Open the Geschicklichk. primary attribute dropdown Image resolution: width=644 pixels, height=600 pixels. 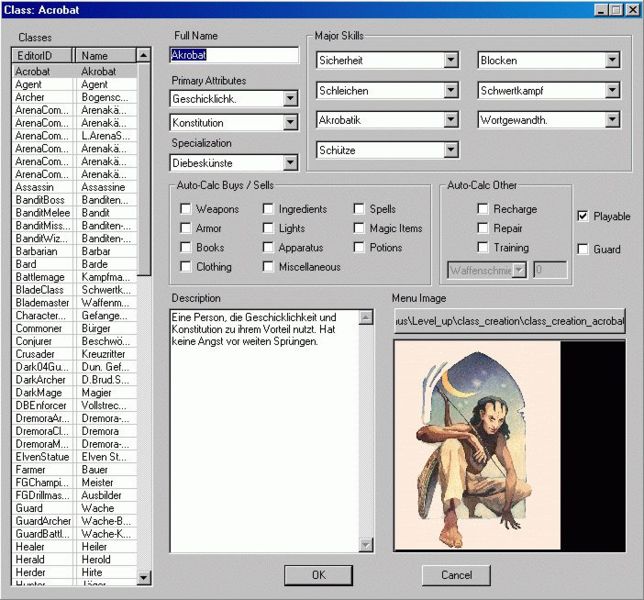coord(290,99)
